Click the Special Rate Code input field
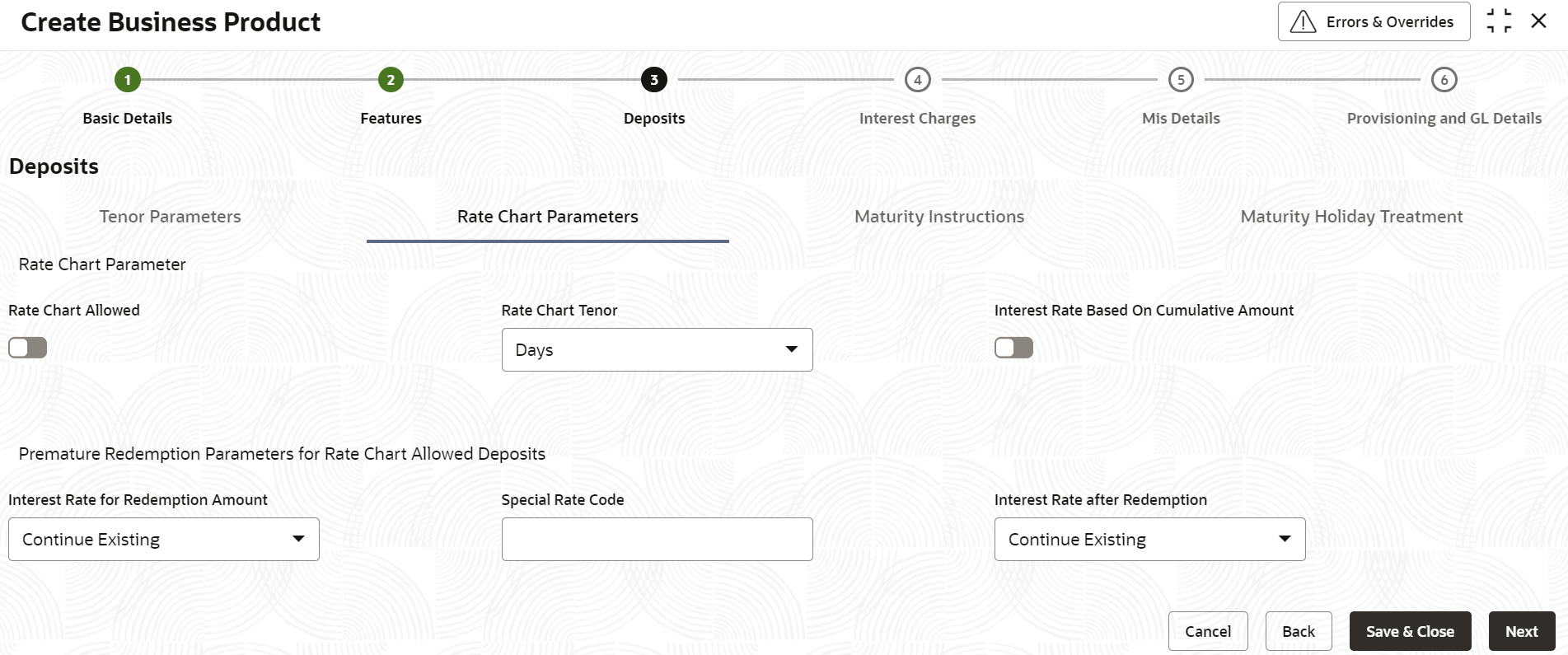This screenshot has width=1568, height=655. [657, 539]
